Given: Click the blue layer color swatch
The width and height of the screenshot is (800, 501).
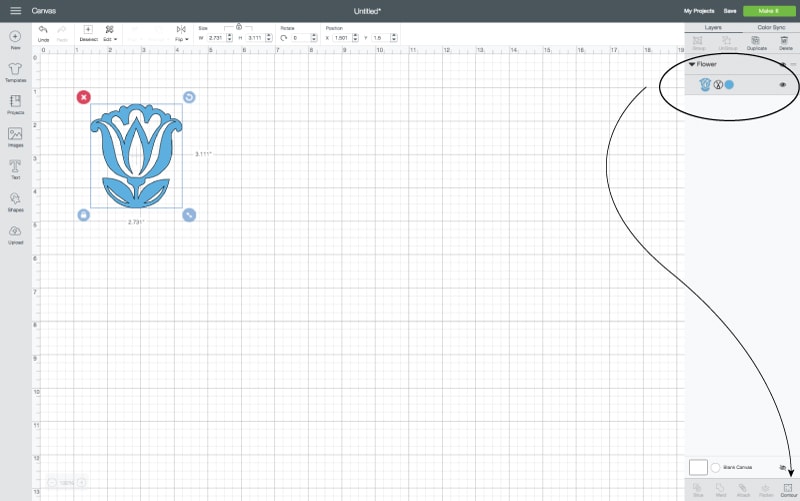Looking at the screenshot, I should (x=729, y=85).
